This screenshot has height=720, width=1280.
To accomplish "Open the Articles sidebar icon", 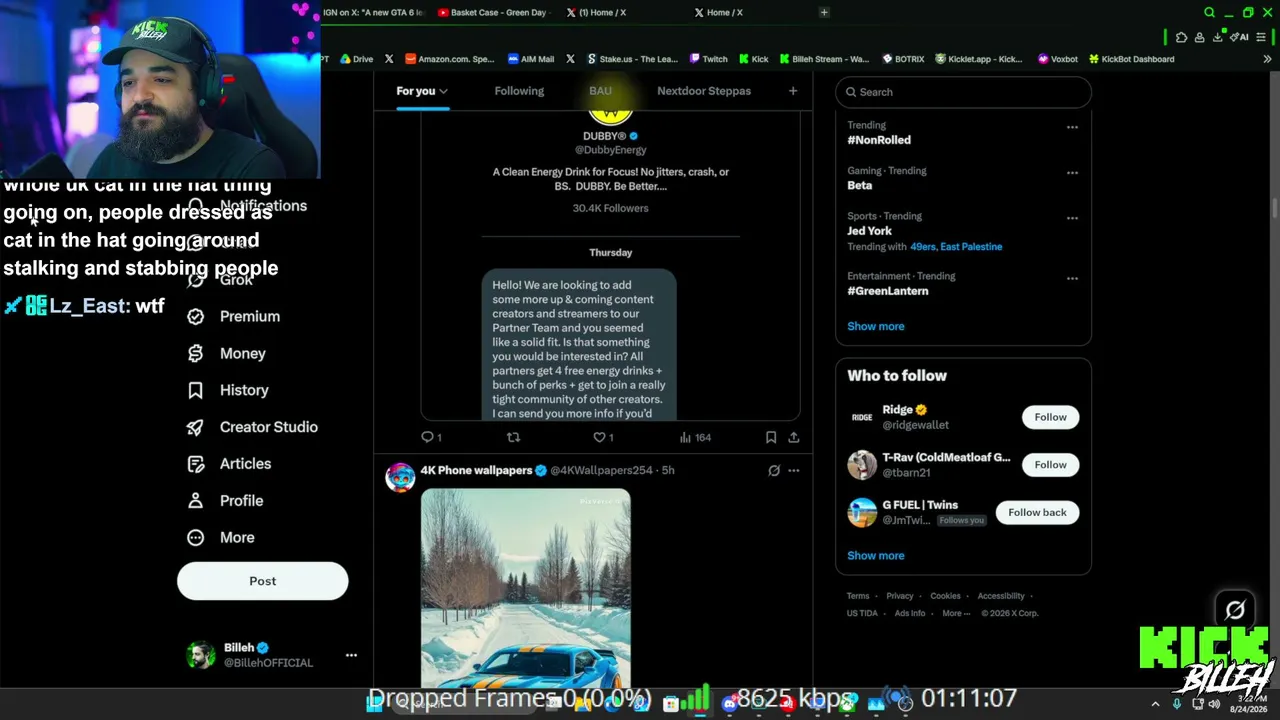I will tap(195, 464).
